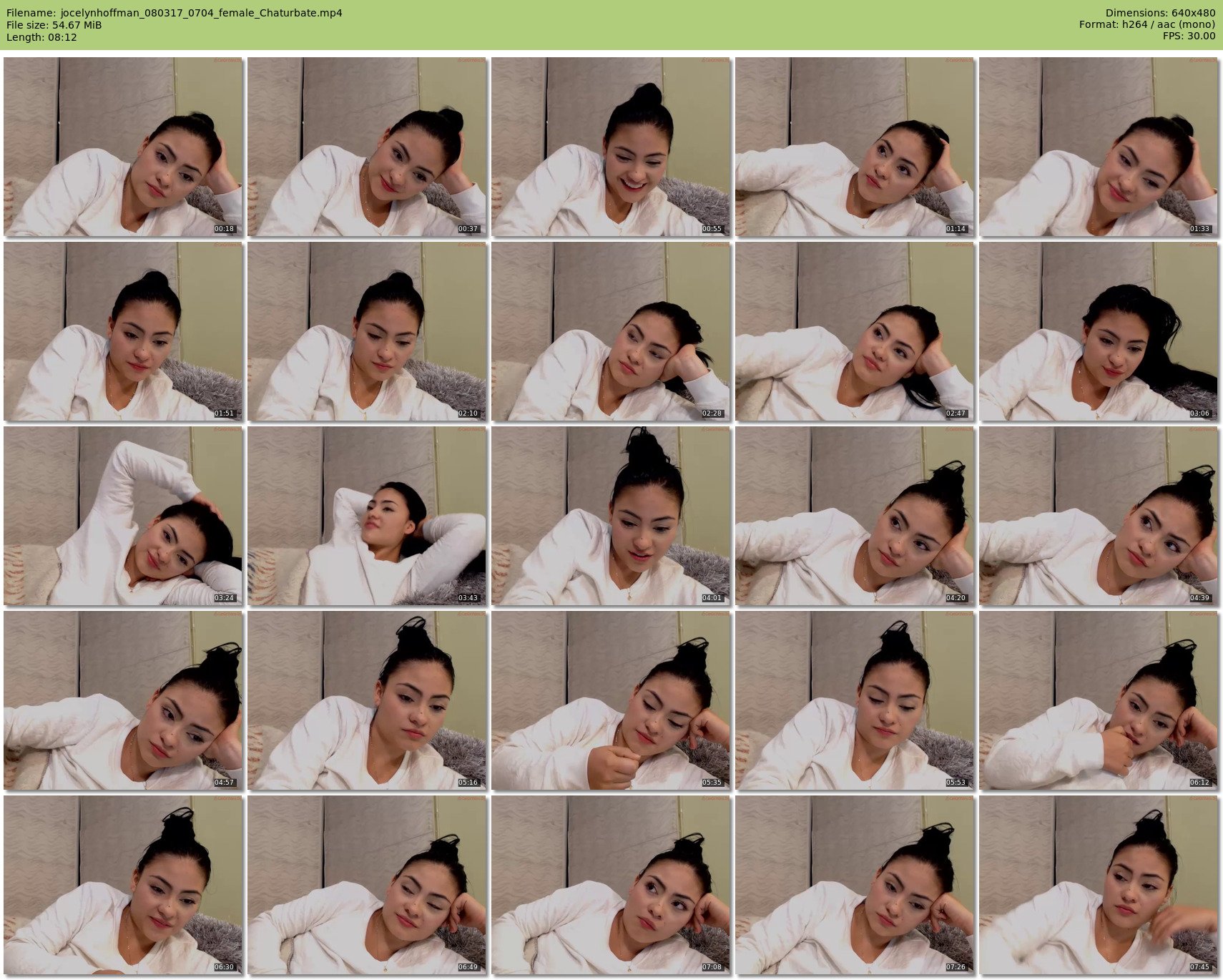The height and width of the screenshot is (980, 1223).
Task: Click the frame stamped 03:24
Action: [123, 516]
